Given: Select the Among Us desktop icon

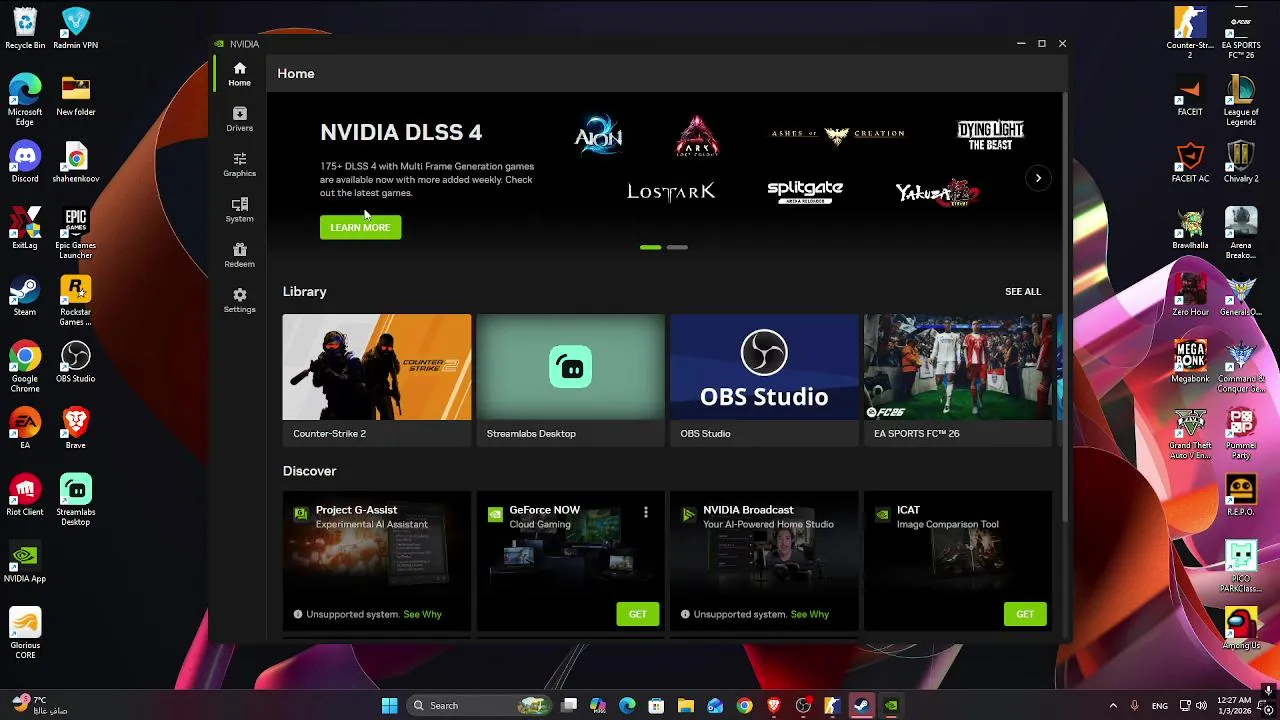Looking at the screenshot, I should tap(1241, 628).
